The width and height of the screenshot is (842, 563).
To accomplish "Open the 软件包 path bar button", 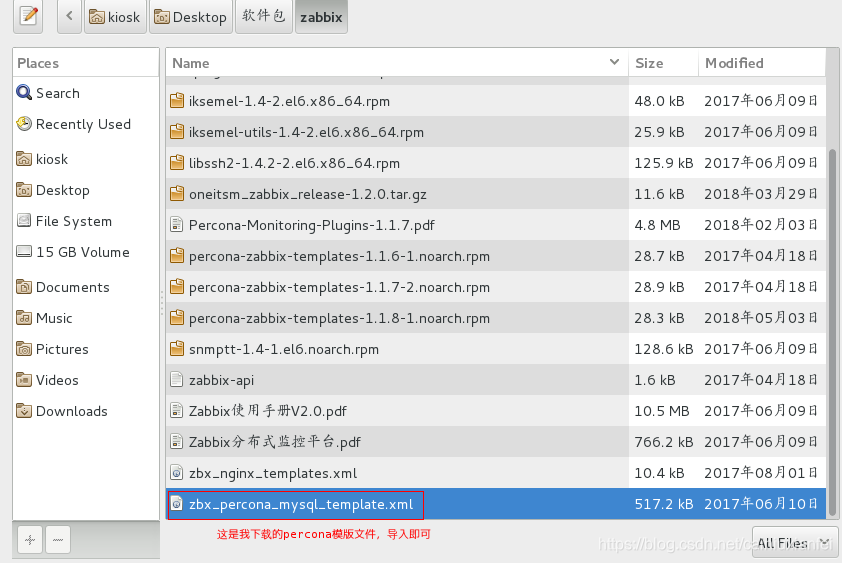I will [x=264, y=17].
